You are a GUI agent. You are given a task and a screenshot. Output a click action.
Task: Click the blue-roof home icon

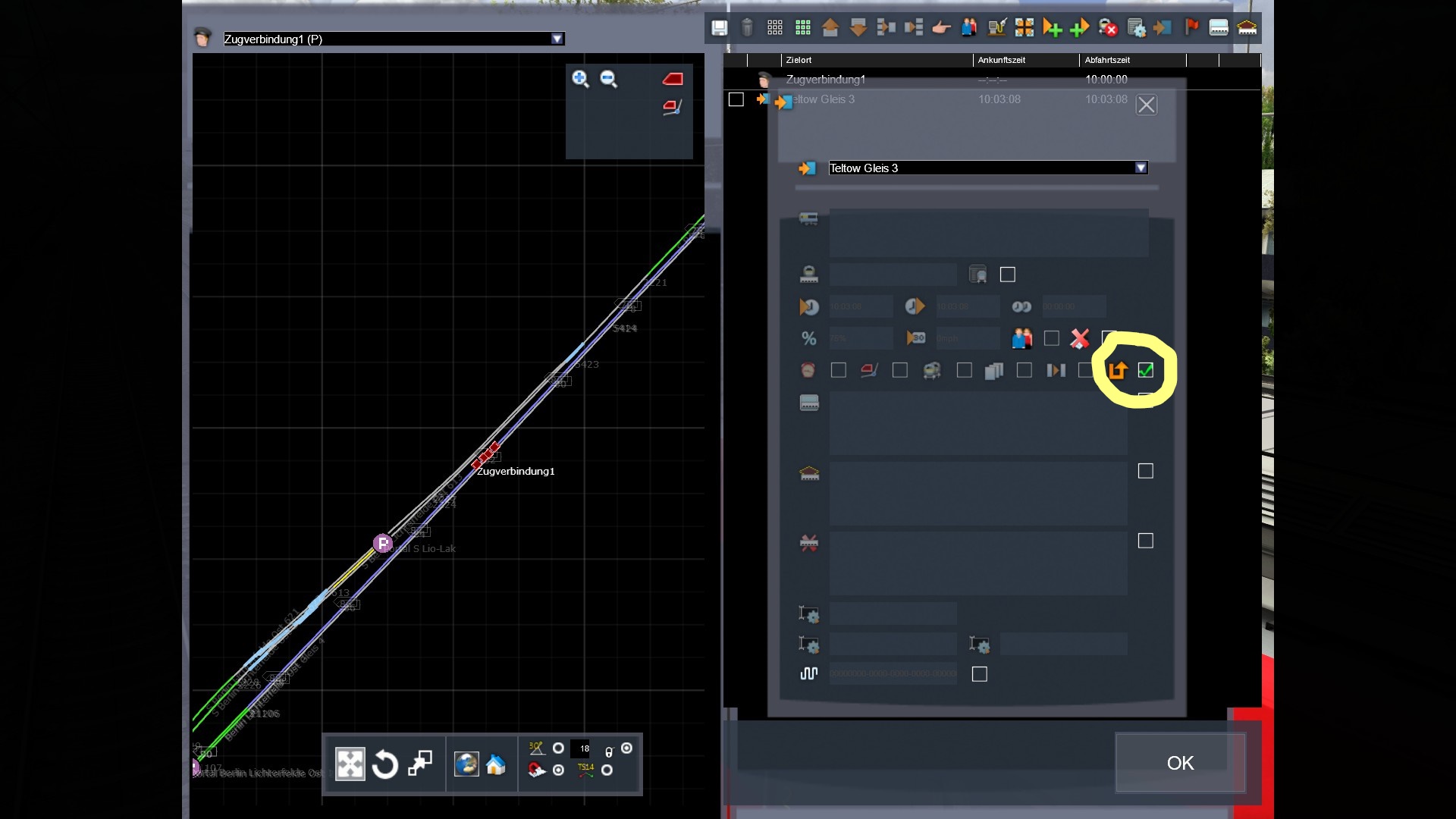(x=496, y=764)
